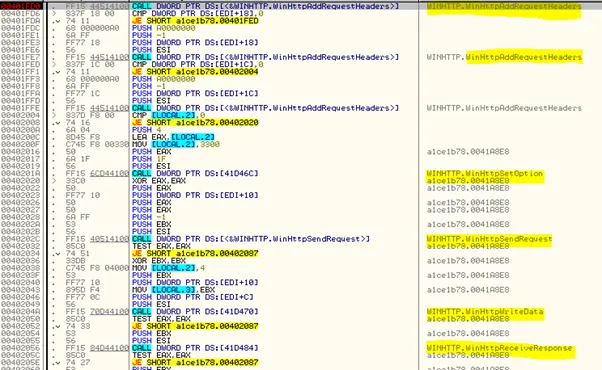Select the highlighted address 00401FD0 row

coord(301,6)
